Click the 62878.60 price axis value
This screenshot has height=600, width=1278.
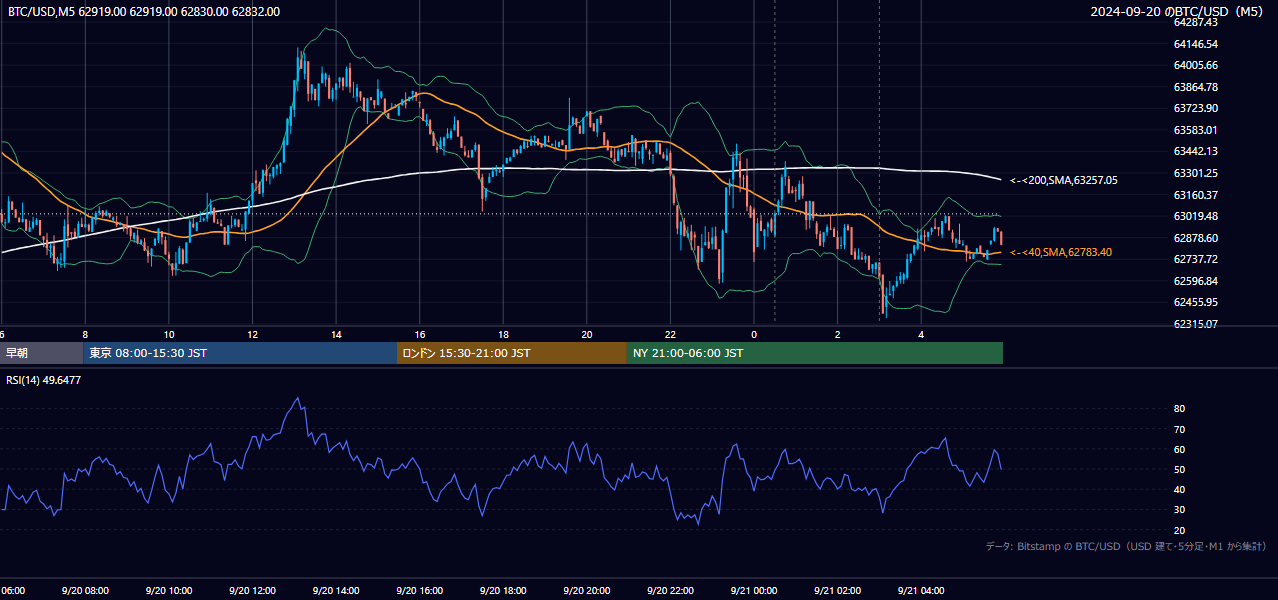click(x=1195, y=238)
